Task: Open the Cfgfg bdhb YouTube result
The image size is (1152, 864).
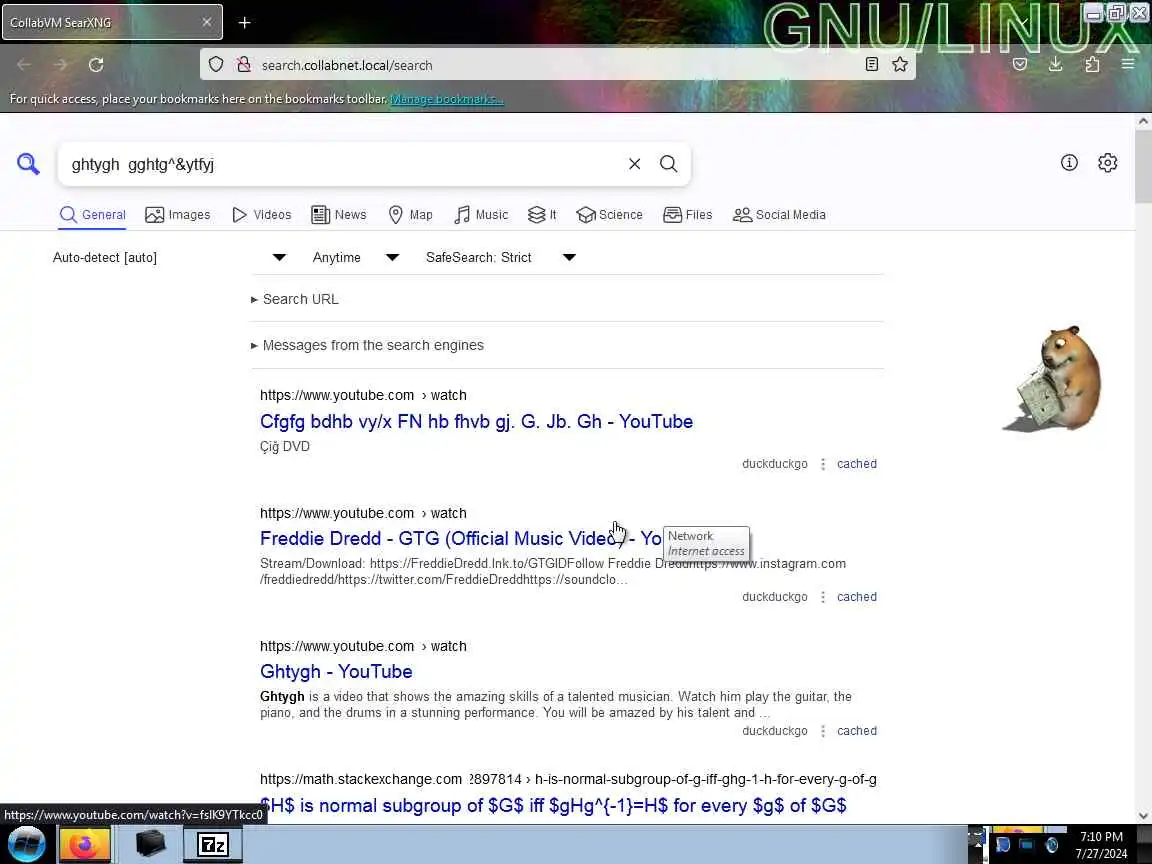Action: coord(476,422)
